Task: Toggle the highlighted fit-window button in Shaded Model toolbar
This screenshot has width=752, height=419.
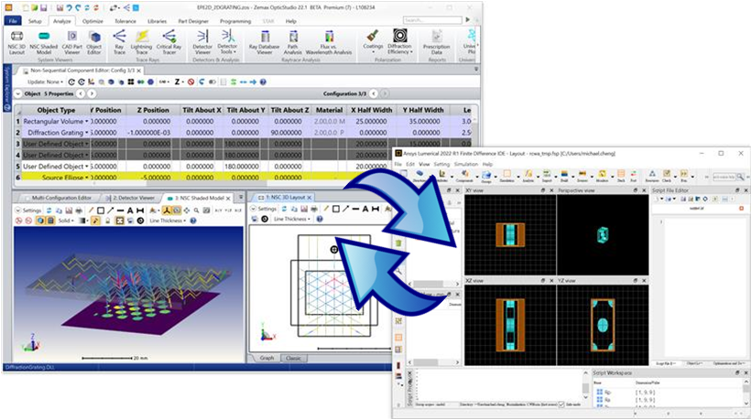Action: [119, 221]
